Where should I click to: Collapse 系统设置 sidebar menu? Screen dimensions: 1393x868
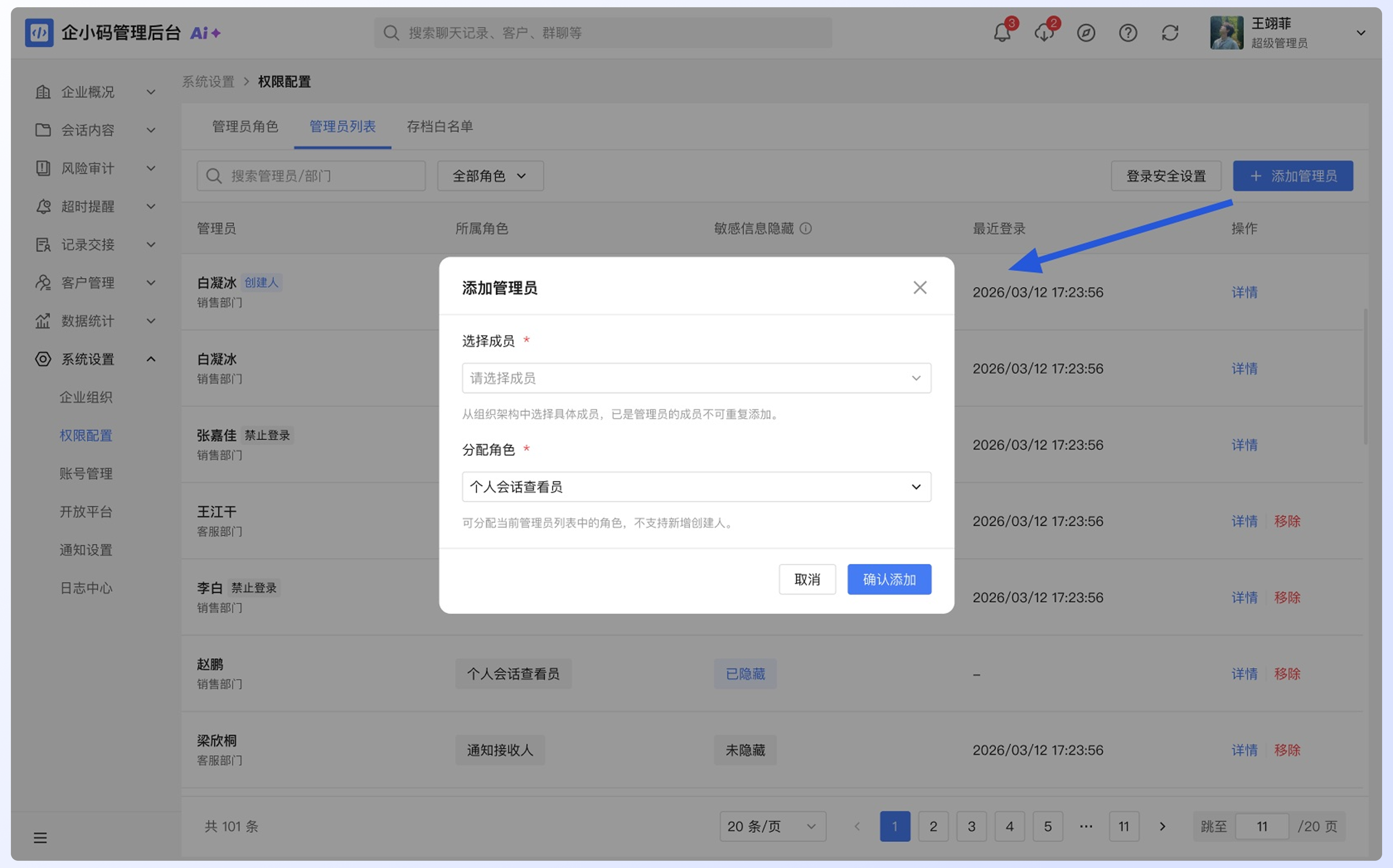pyautogui.click(x=95, y=359)
